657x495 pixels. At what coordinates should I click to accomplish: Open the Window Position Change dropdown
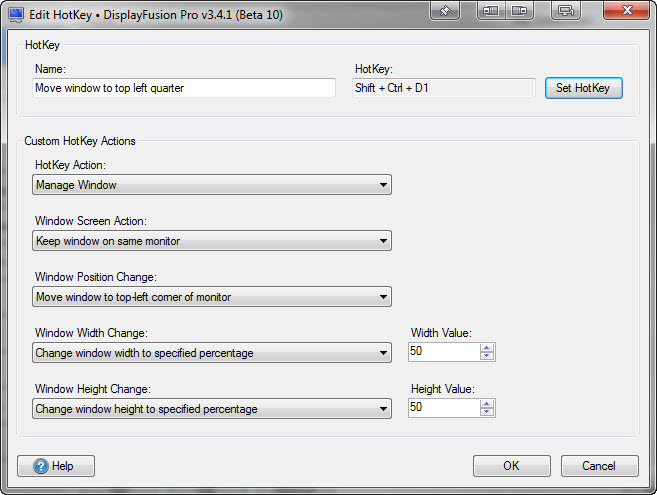(212, 297)
